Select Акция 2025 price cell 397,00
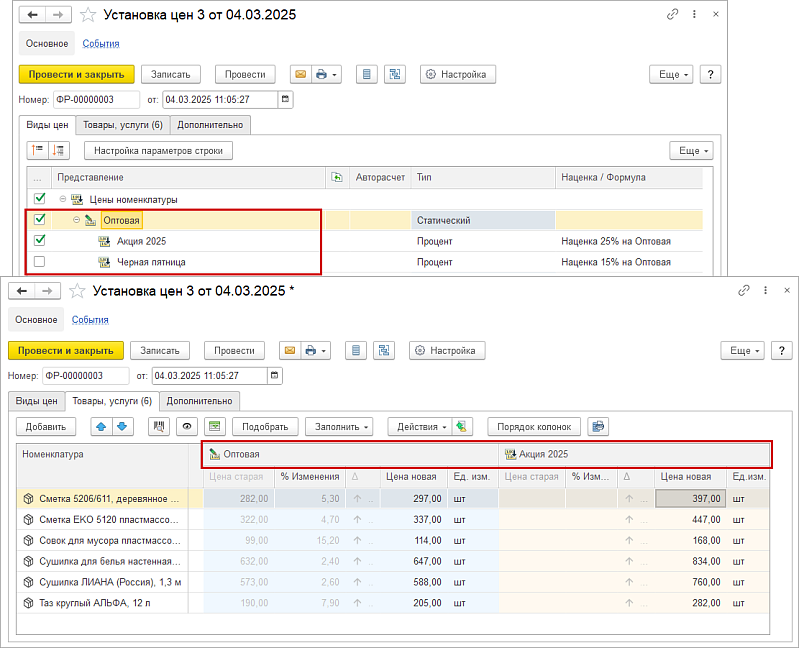This screenshot has height=648, width=799. coord(690,499)
